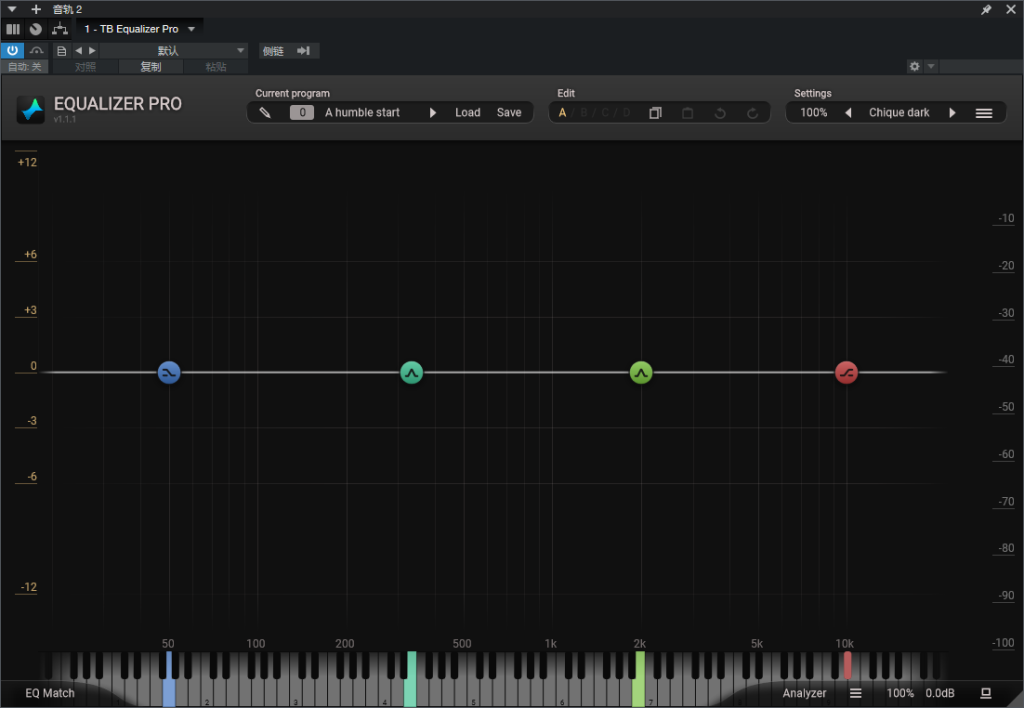
Task: Toggle the blue plugin power button
Action: pos(12,50)
